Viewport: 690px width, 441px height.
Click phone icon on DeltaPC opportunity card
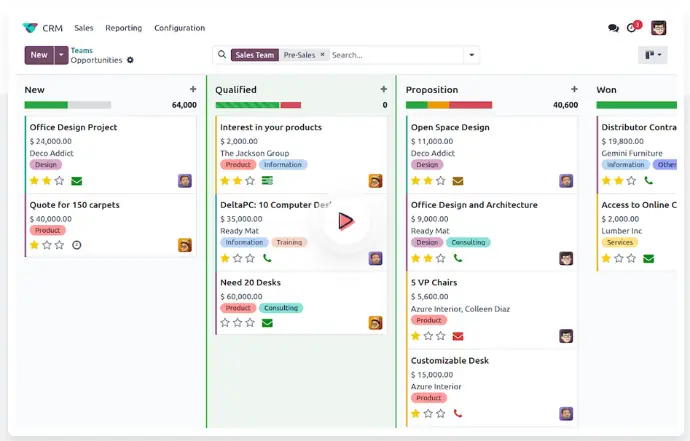(x=267, y=258)
